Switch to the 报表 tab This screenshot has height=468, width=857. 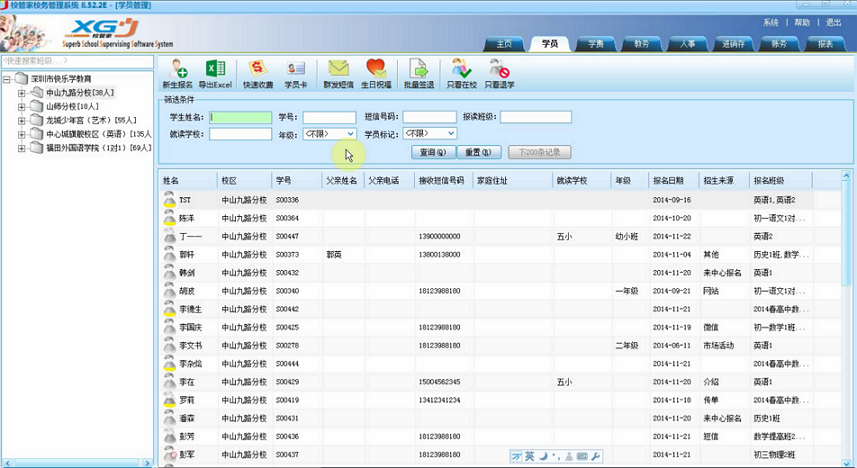coord(825,44)
